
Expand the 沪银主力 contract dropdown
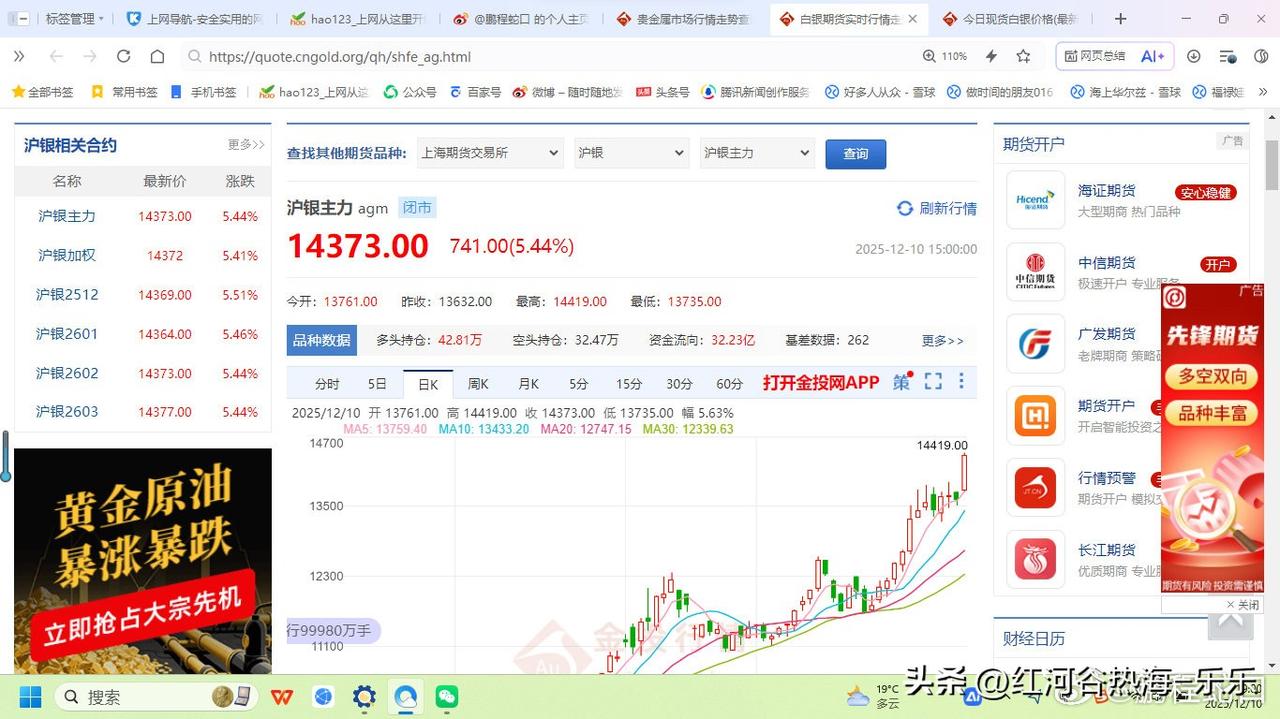pyautogui.click(x=757, y=153)
